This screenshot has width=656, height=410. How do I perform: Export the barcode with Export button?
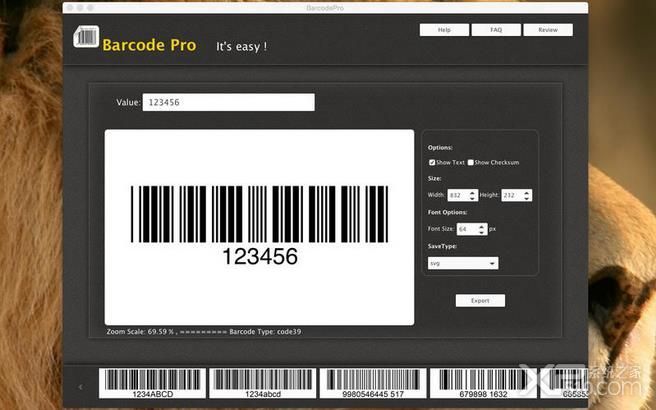tap(480, 300)
